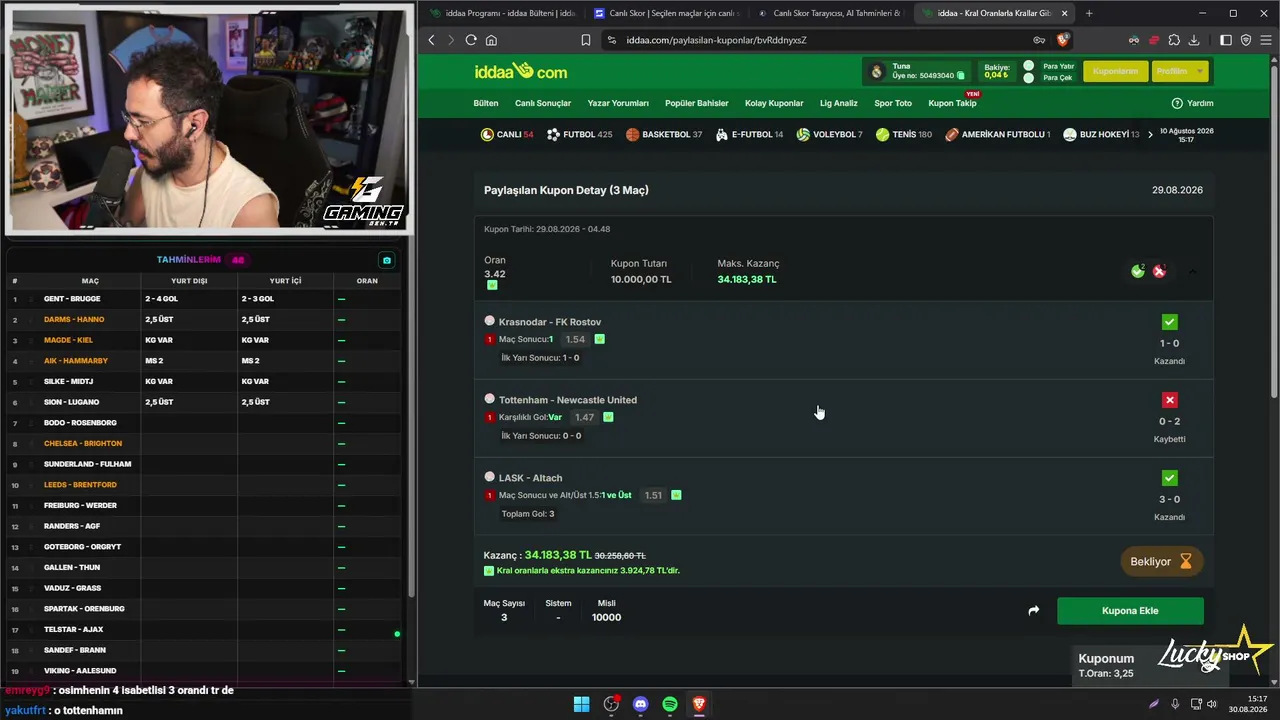
Task: Open the Bülten menu
Action: click(486, 103)
